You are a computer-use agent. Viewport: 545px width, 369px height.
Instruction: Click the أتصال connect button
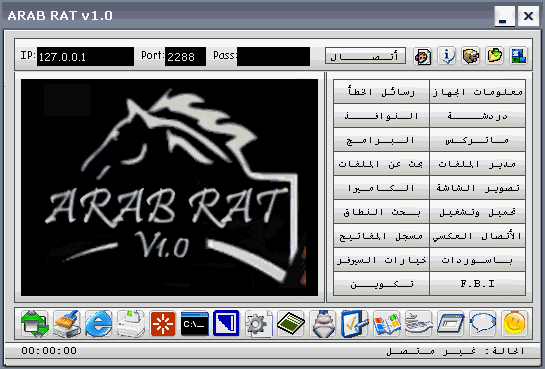point(365,56)
